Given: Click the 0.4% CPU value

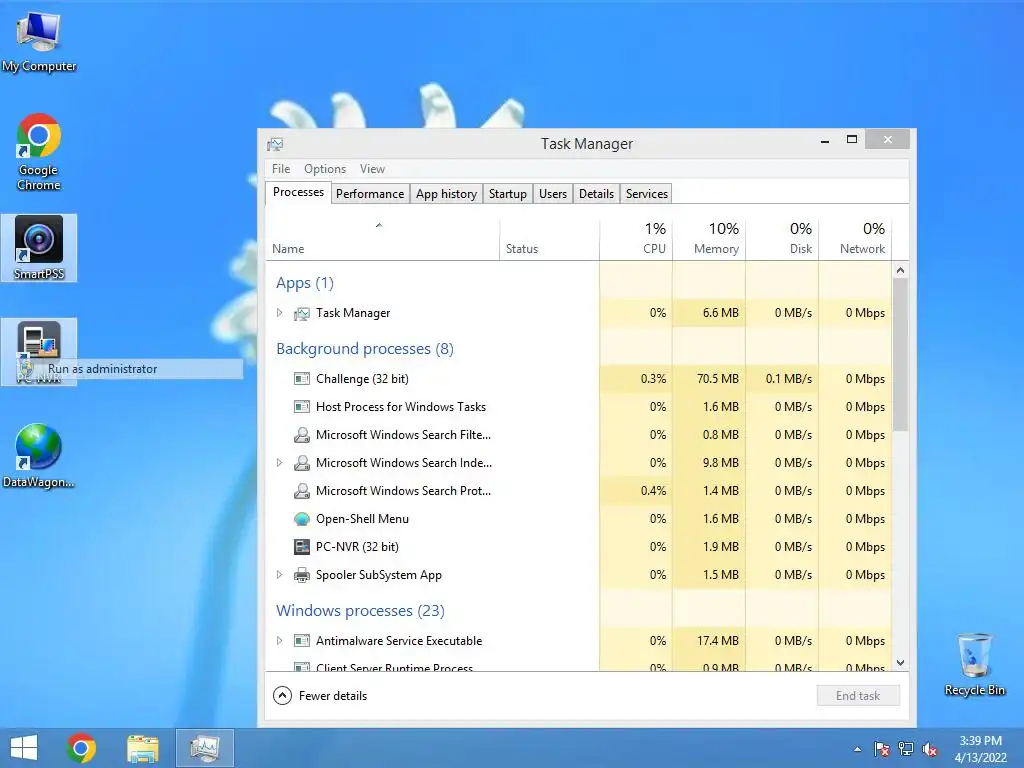Looking at the screenshot, I should point(653,491).
